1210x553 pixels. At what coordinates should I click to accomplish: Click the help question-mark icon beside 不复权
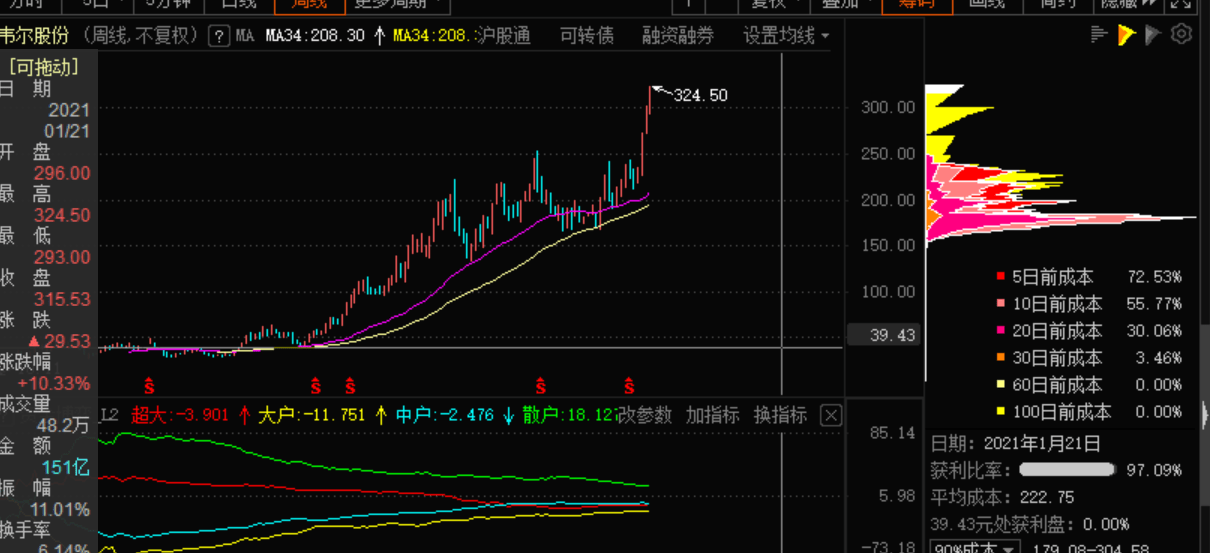tap(219, 37)
